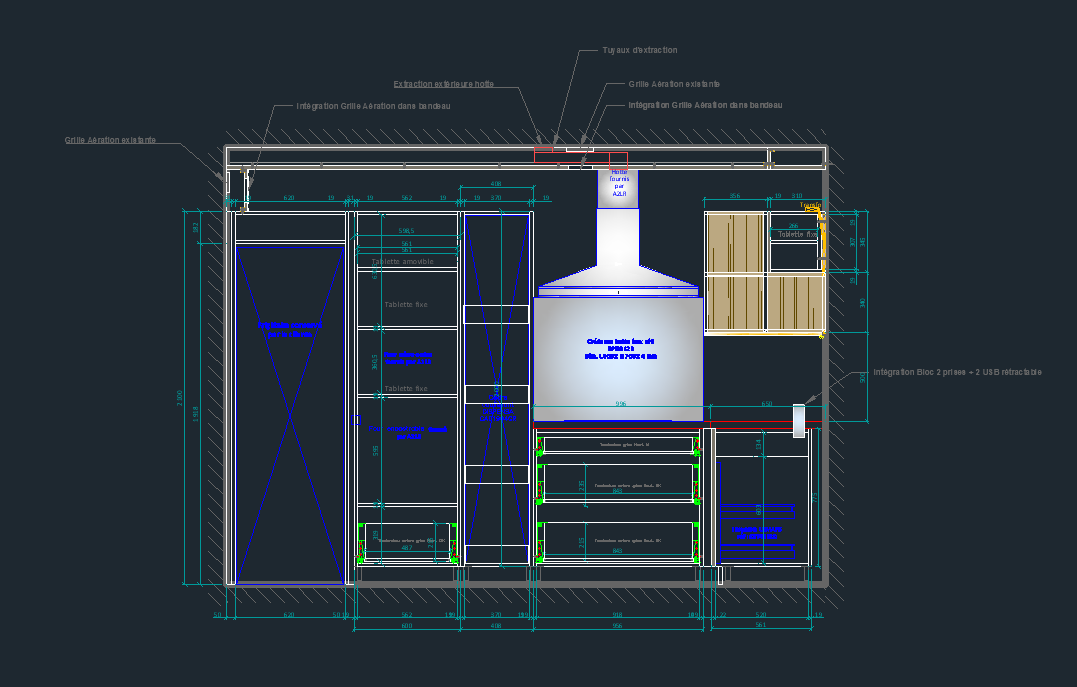Select the 956 dimension on the bottom row
This screenshot has width=1077, height=687.
click(617, 626)
